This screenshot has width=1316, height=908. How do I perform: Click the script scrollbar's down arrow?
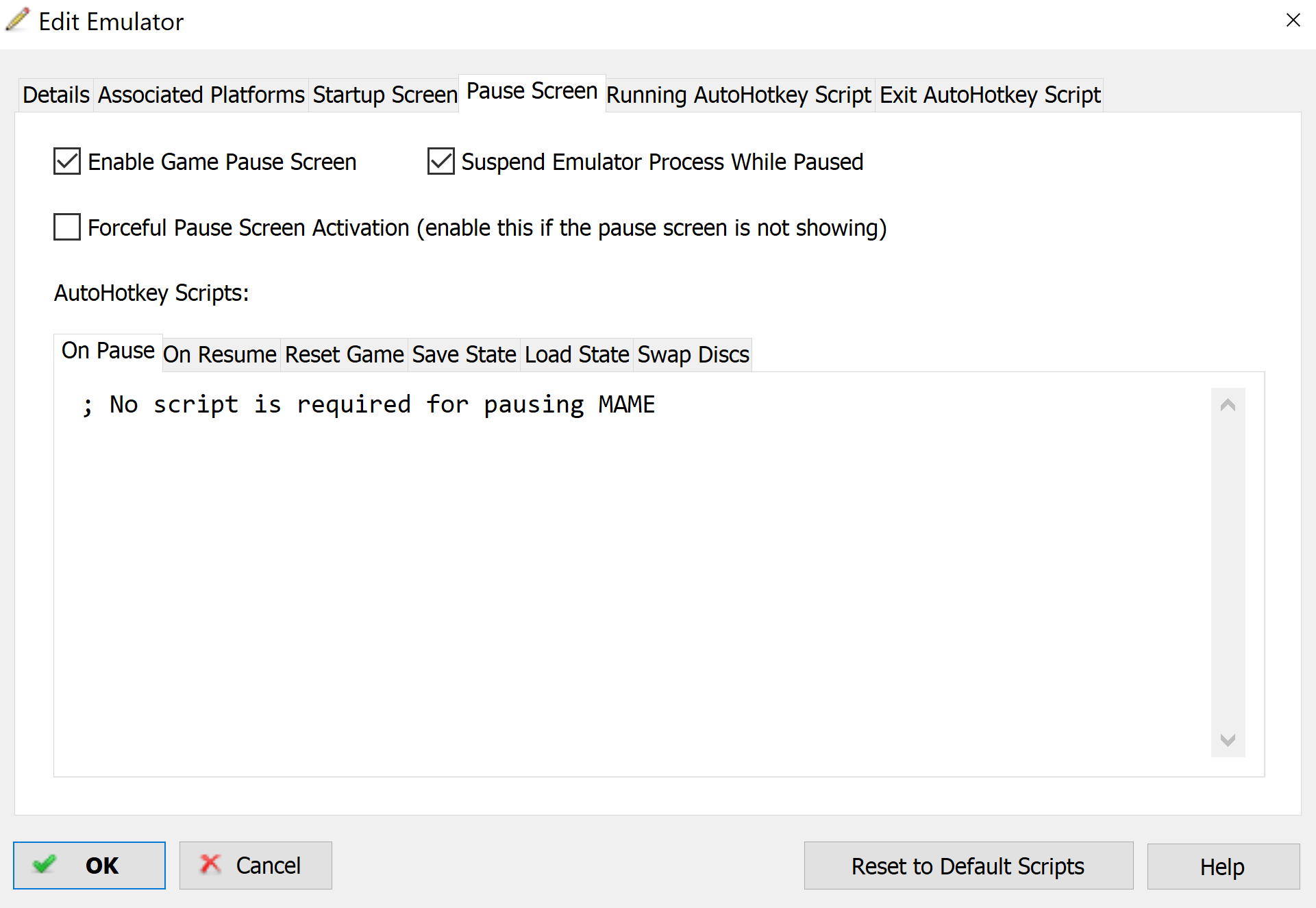pos(1228,740)
